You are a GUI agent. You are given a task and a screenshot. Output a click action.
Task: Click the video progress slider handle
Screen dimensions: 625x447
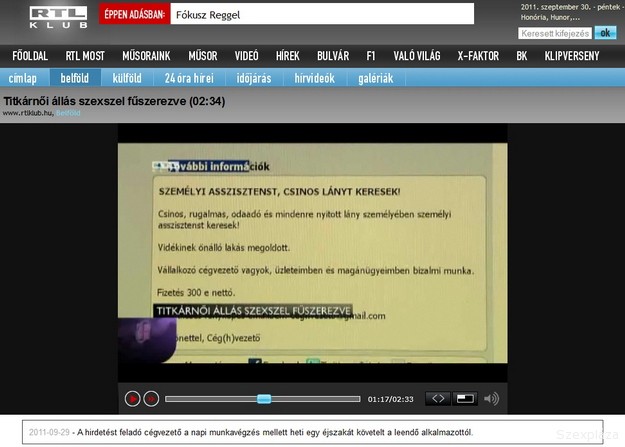pos(264,398)
